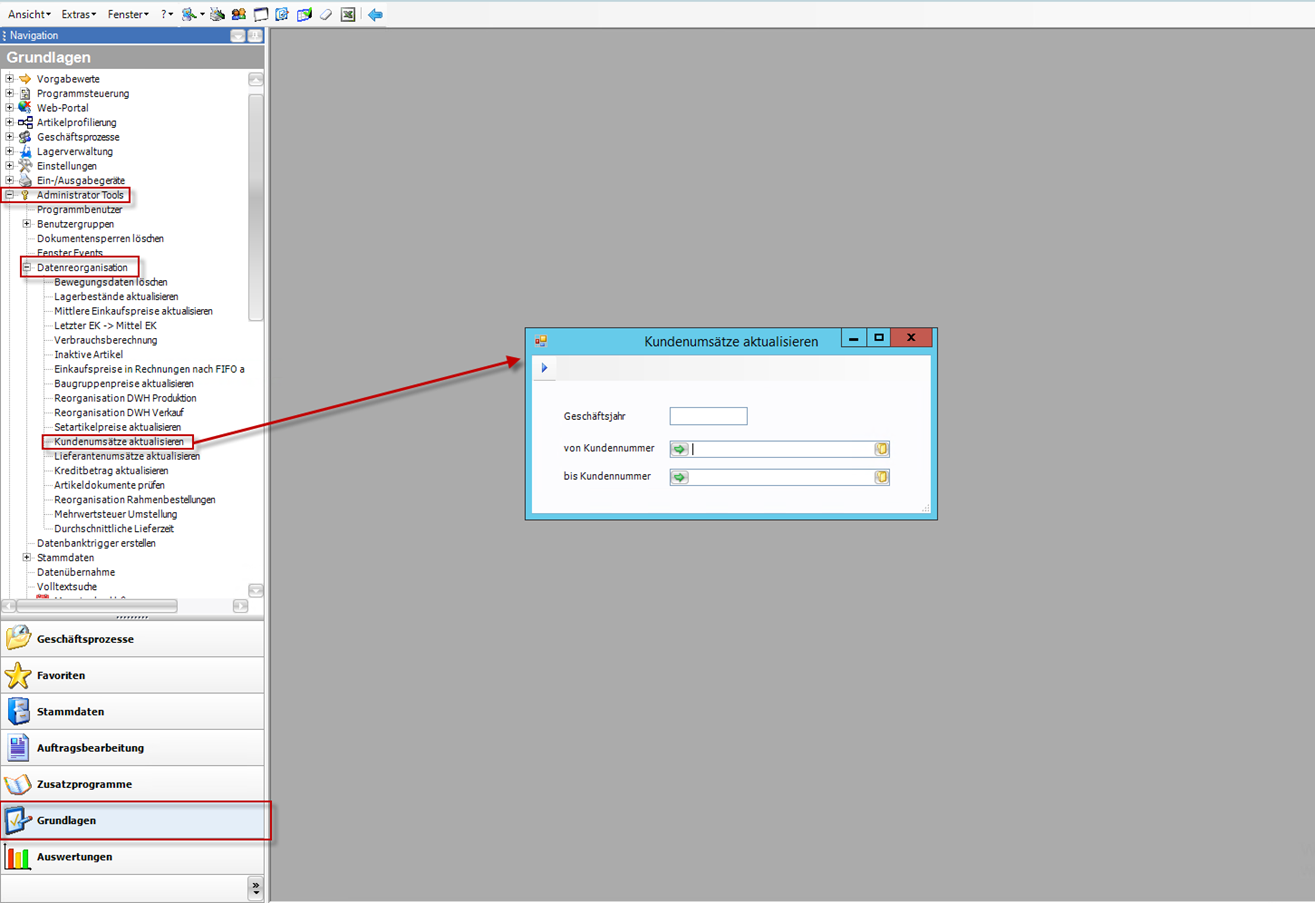
Task: Click the printer icon in toolbar
Action: 217,15
